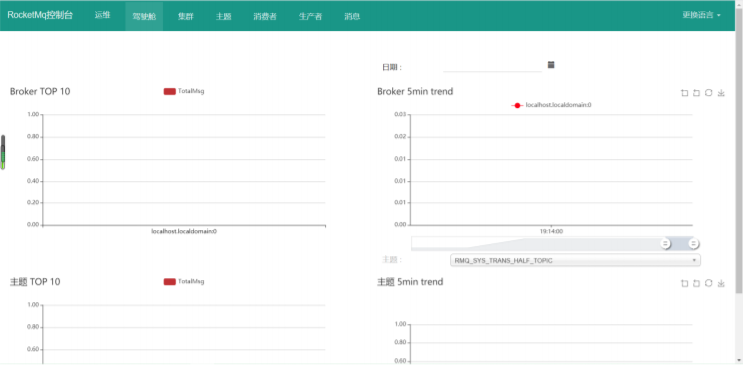Activate area zoom in Broker 5min trend

[x=684, y=93]
